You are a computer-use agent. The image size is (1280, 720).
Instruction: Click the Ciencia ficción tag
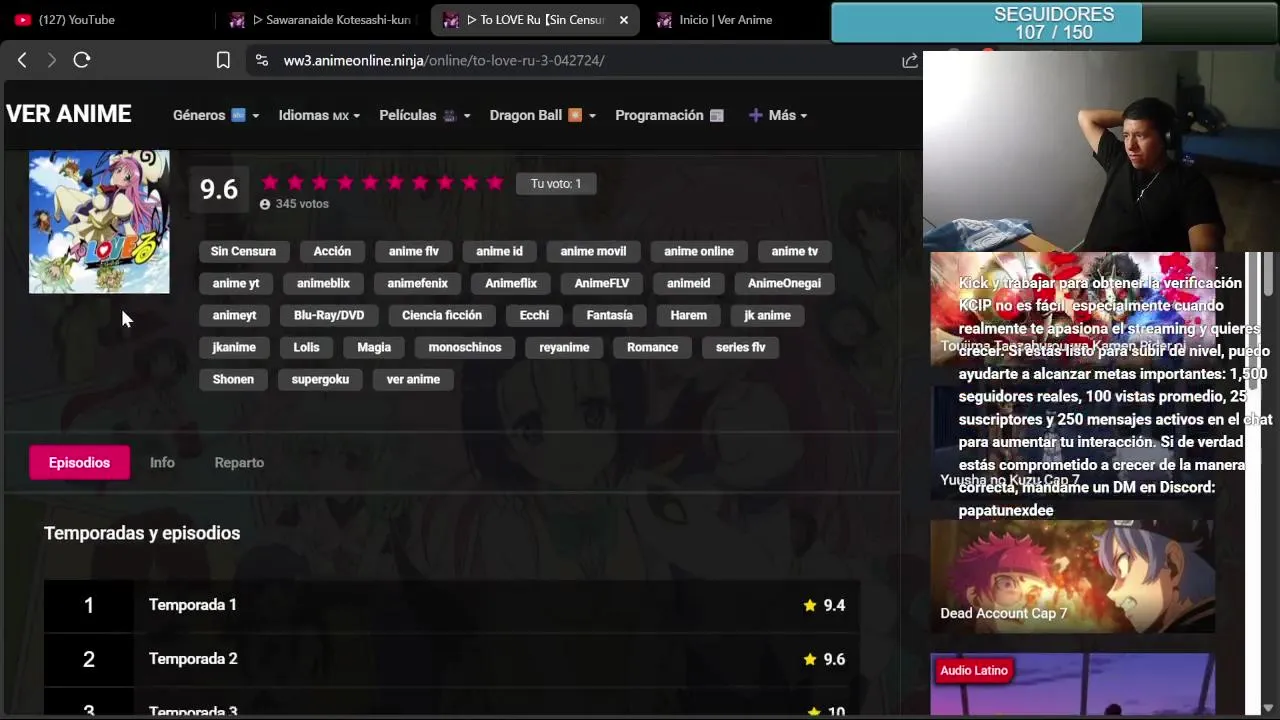pos(442,315)
